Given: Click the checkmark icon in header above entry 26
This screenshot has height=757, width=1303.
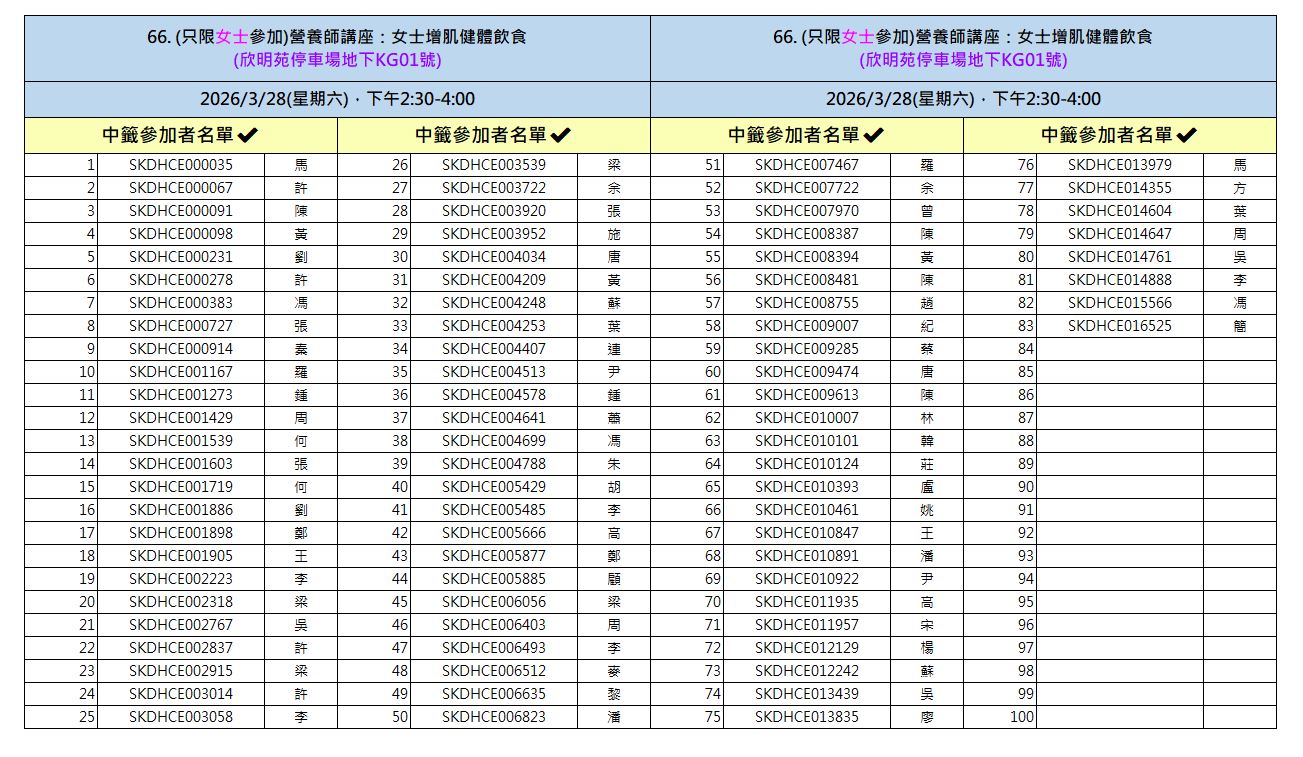Looking at the screenshot, I should click(561, 136).
